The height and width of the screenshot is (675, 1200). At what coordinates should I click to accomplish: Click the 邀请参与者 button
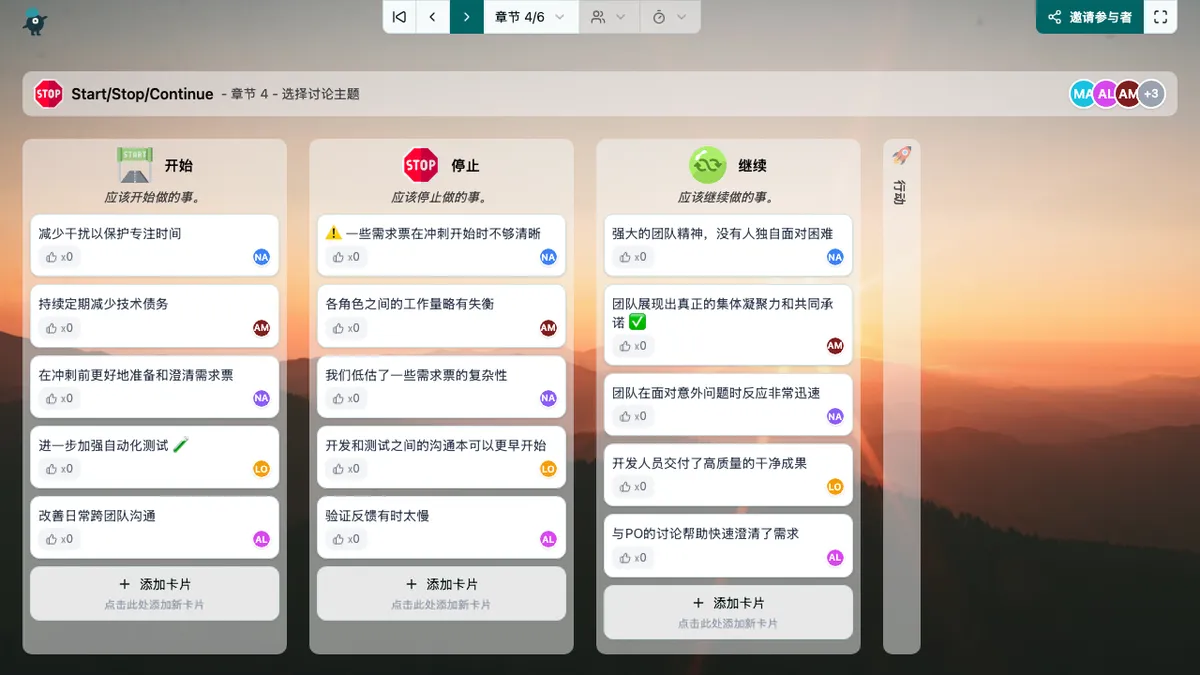click(1090, 17)
